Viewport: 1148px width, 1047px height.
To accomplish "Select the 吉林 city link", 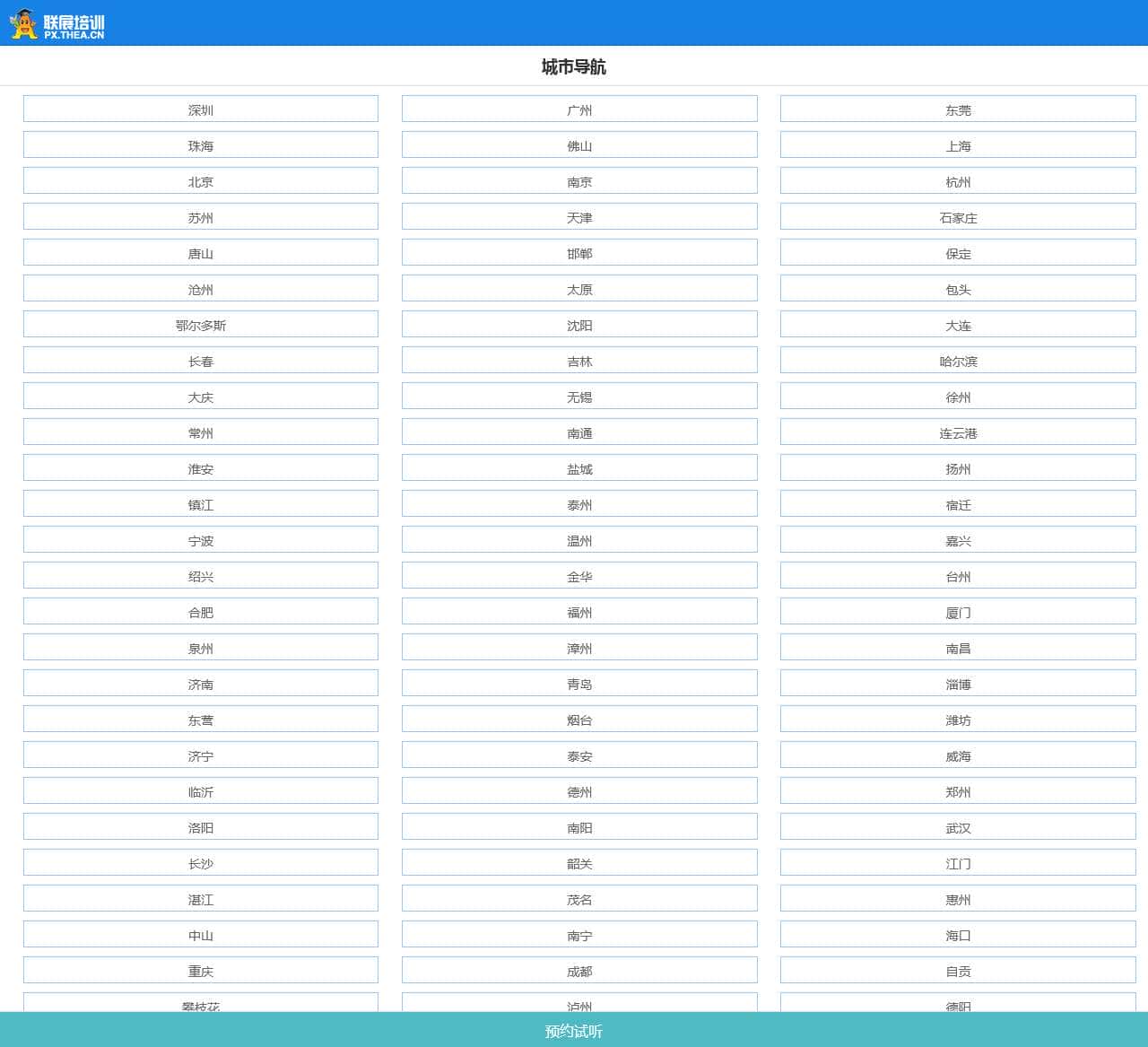I will coord(579,361).
